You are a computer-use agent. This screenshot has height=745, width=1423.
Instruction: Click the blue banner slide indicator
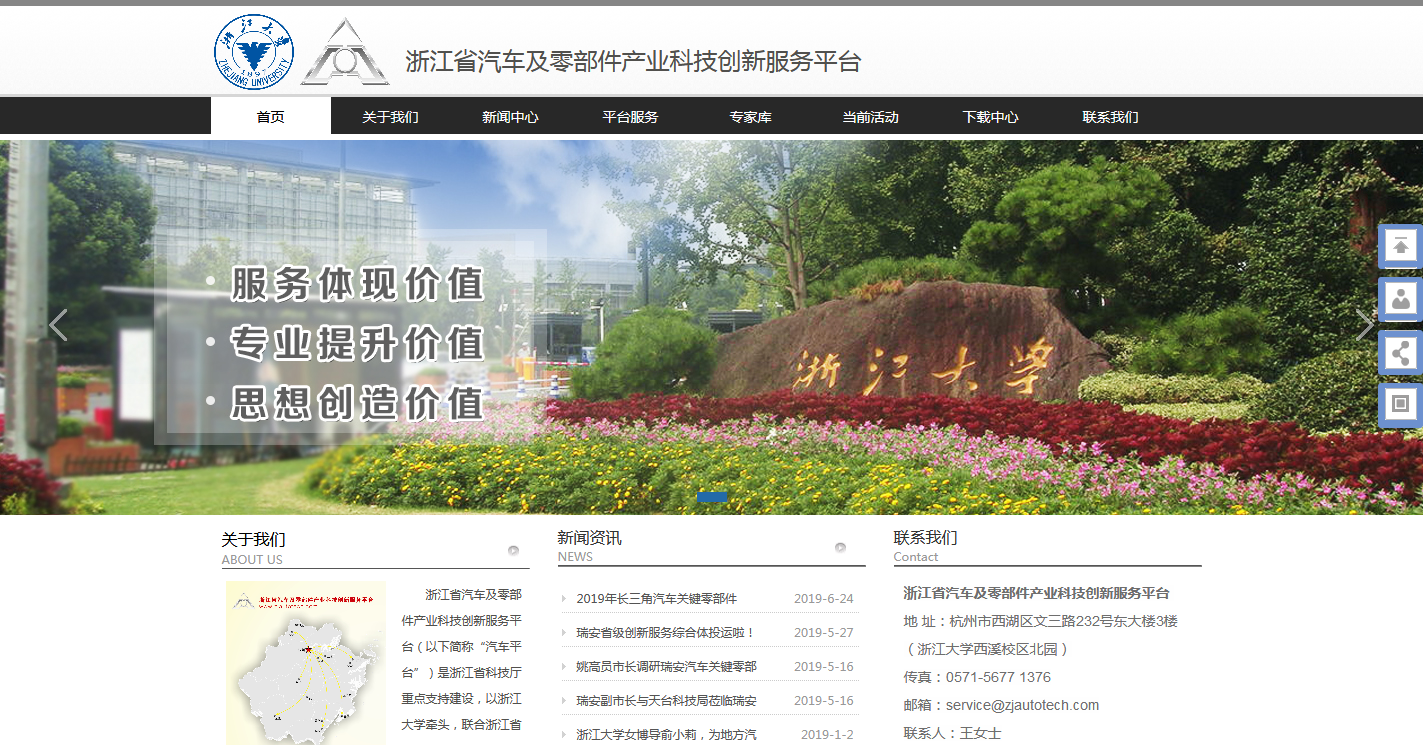[712, 496]
